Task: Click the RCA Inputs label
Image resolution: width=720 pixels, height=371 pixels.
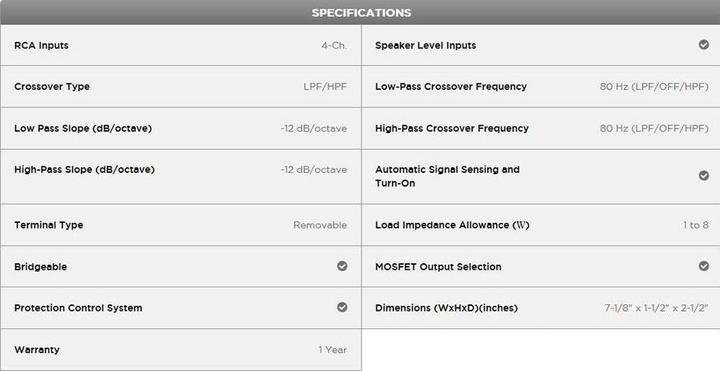Action: point(41,45)
